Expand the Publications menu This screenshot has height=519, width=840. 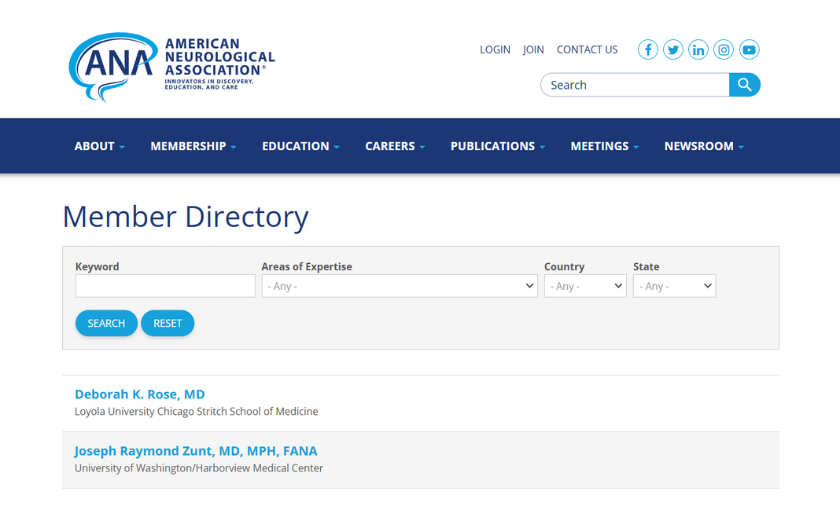pyautogui.click(x=497, y=146)
